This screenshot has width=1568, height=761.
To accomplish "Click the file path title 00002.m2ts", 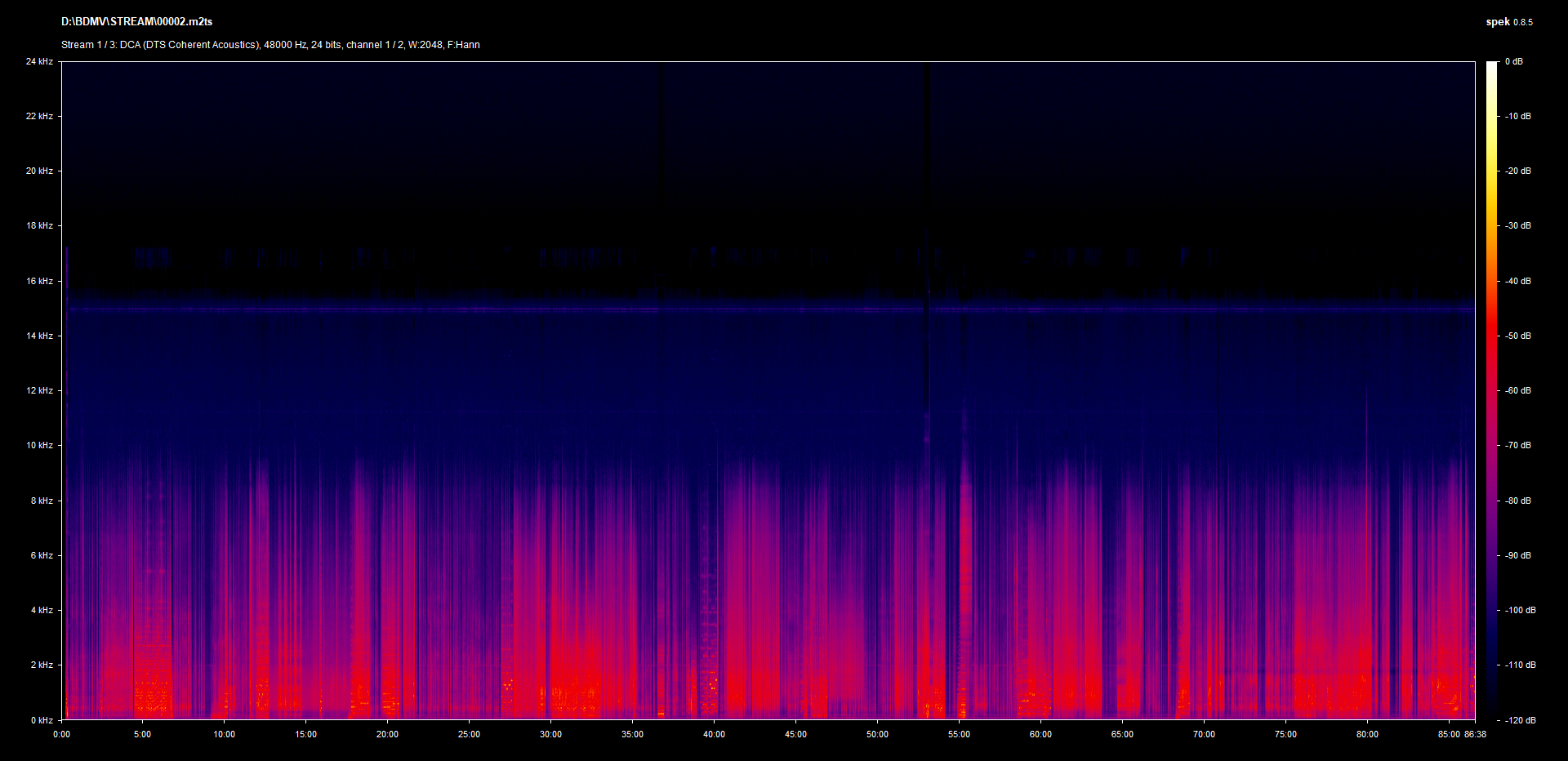I will point(136,22).
